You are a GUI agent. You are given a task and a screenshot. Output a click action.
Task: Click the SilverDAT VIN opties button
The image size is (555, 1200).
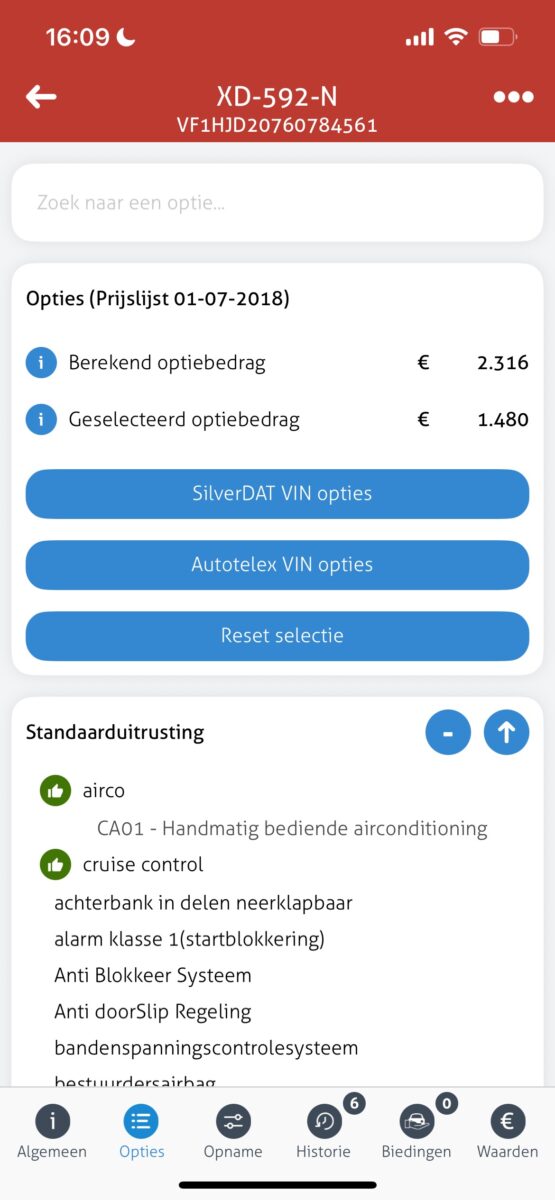point(277,494)
